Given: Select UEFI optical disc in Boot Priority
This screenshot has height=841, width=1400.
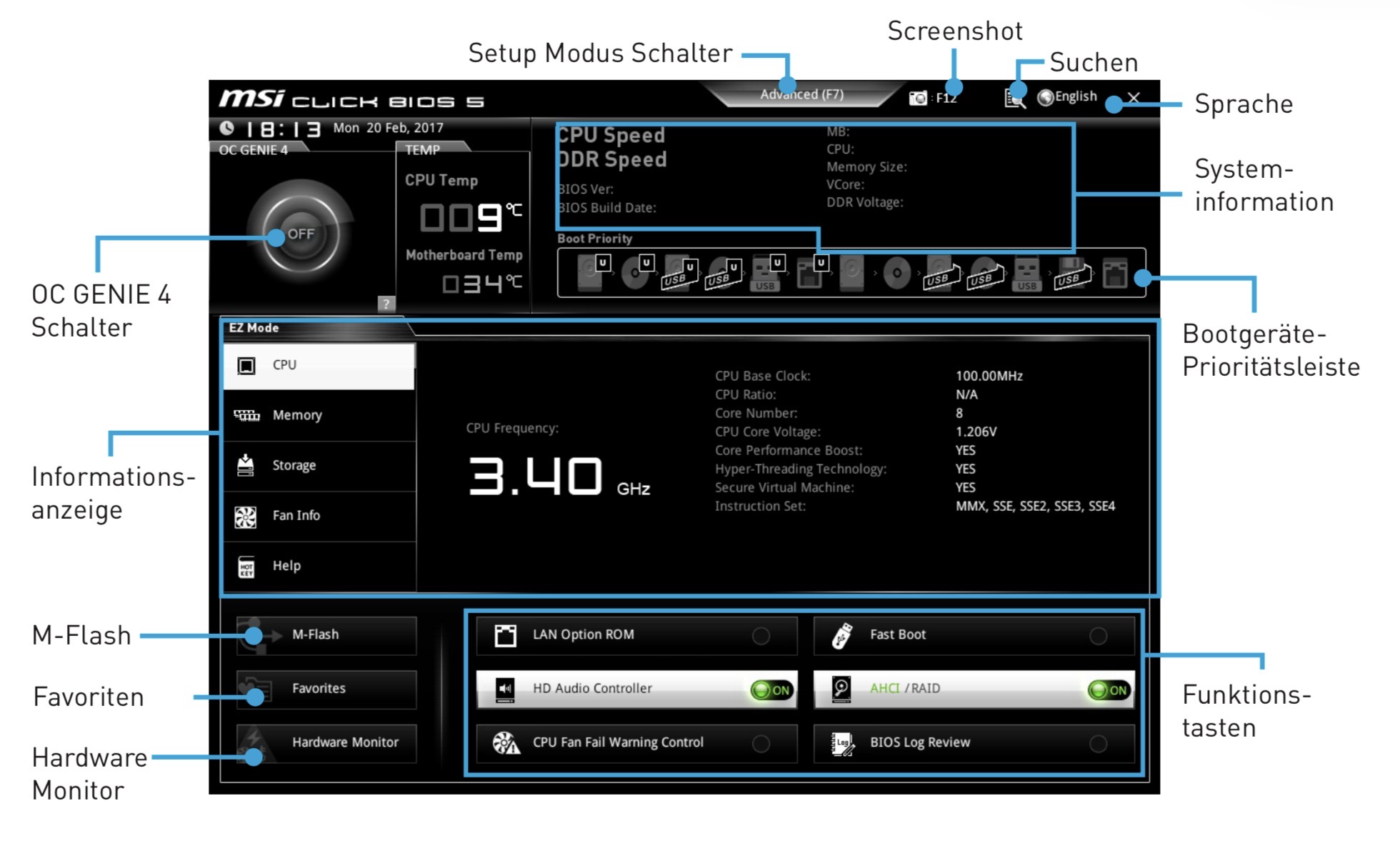Looking at the screenshot, I should click(x=637, y=272).
